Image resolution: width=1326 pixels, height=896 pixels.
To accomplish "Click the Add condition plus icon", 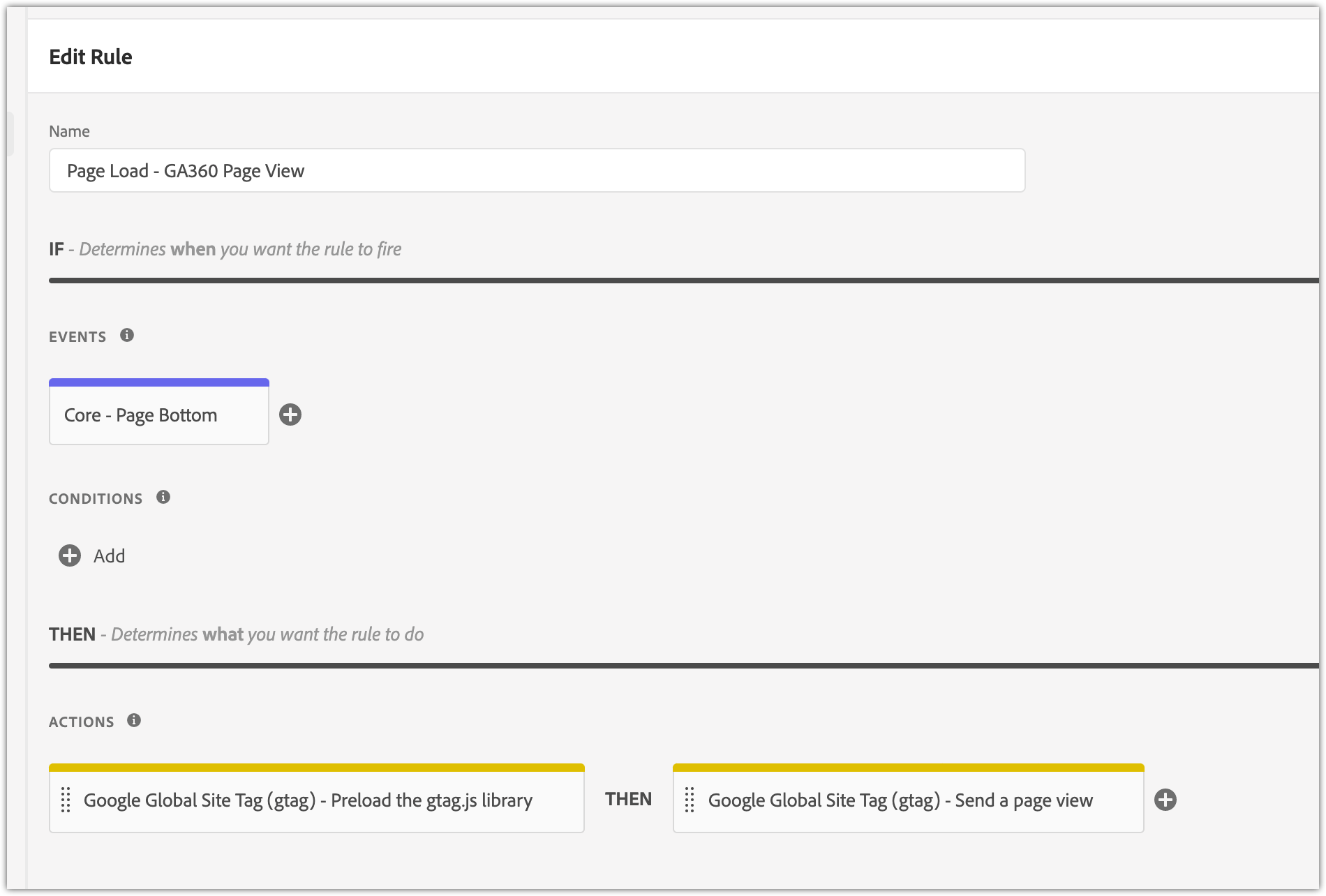I will coord(70,555).
